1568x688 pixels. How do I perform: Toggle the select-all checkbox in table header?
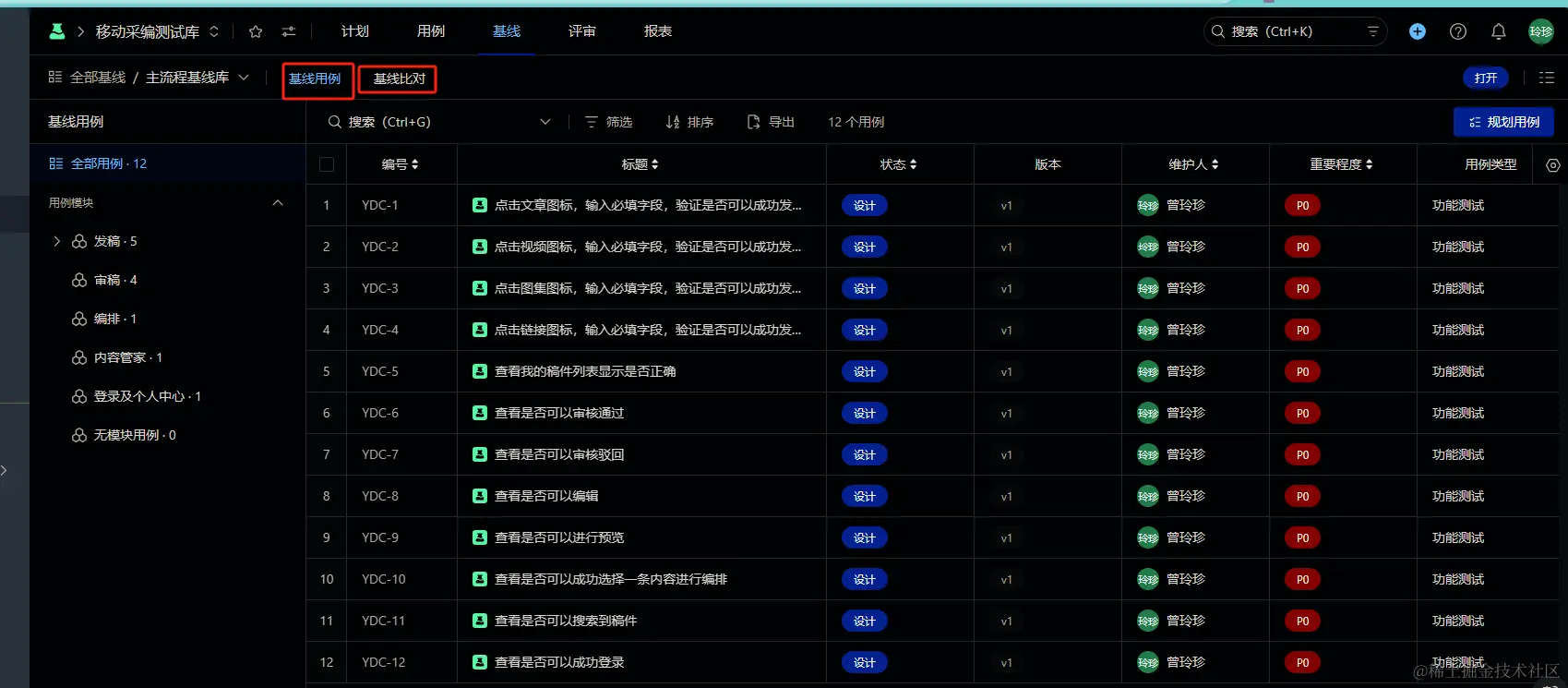pyautogui.click(x=327, y=164)
